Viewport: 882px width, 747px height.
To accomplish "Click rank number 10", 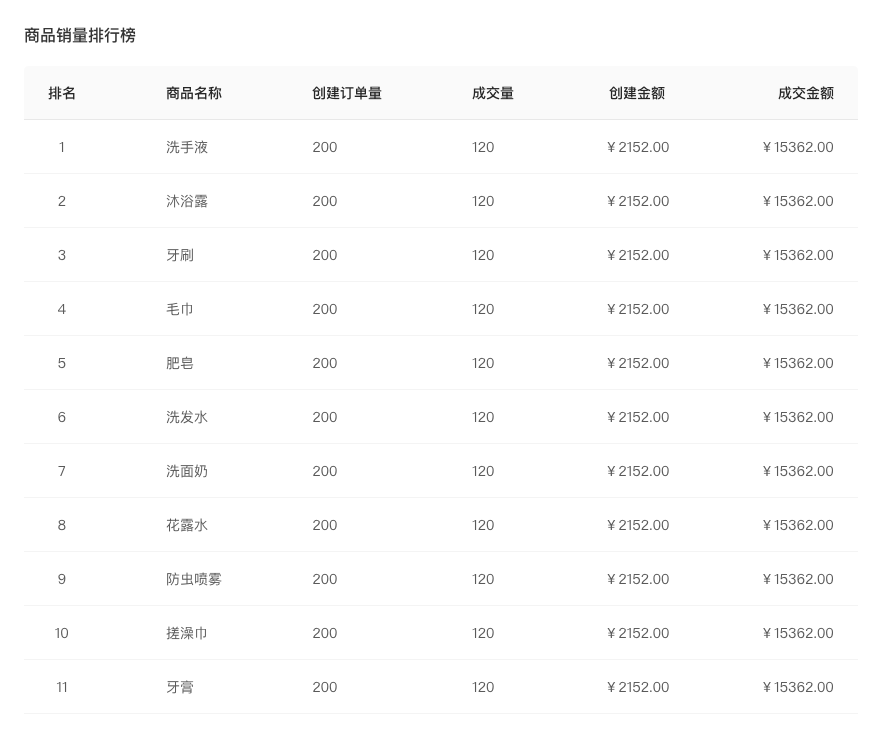I will tap(62, 633).
